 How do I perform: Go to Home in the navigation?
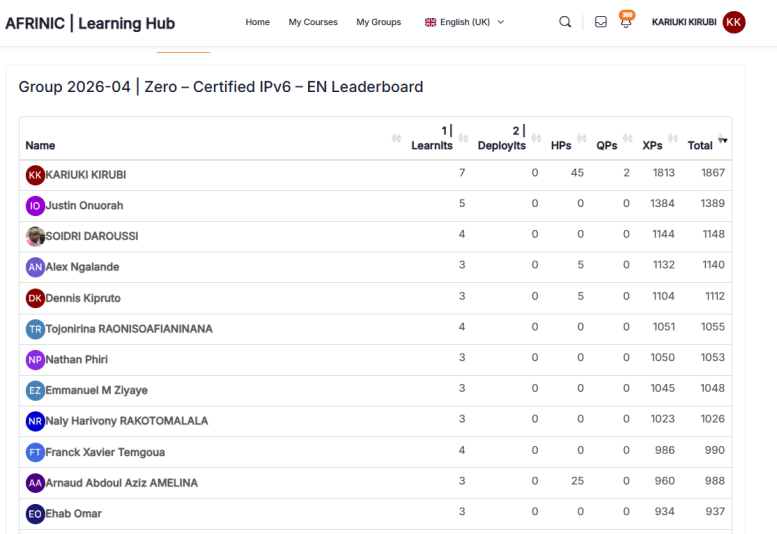click(258, 22)
